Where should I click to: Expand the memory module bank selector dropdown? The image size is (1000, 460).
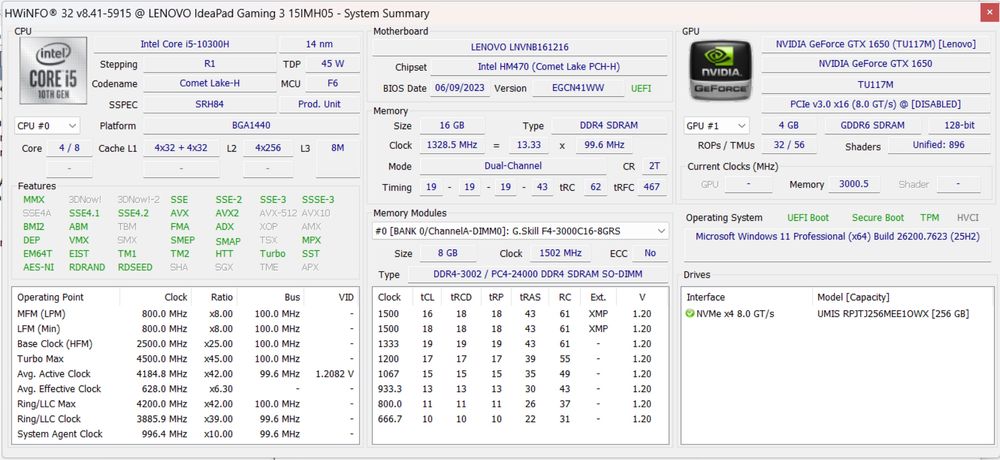[520, 231]
